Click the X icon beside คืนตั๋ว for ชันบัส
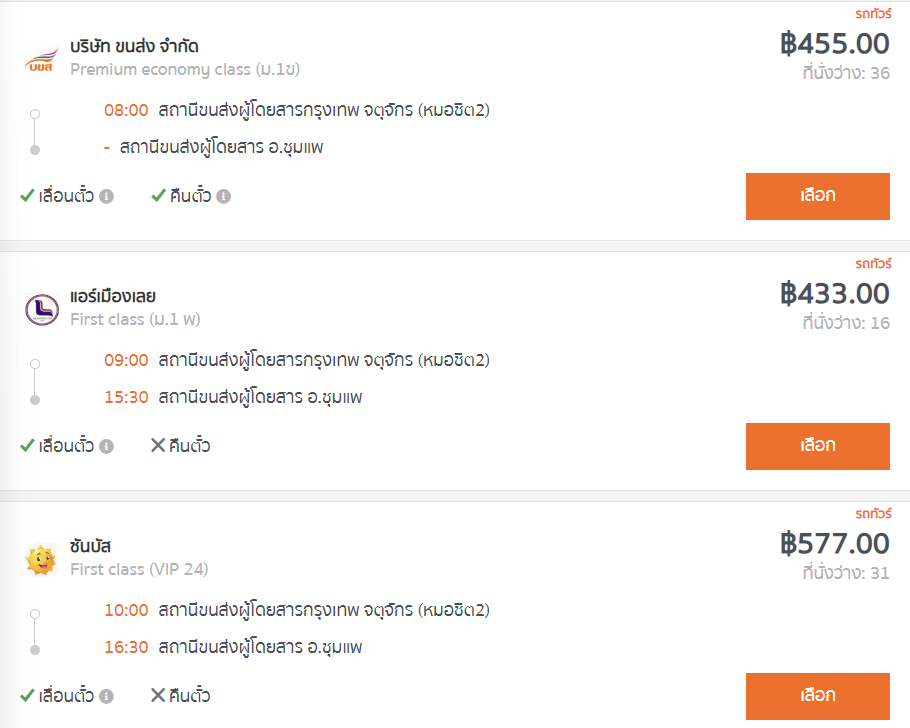The image size is (910, 728). pos(158,695)
